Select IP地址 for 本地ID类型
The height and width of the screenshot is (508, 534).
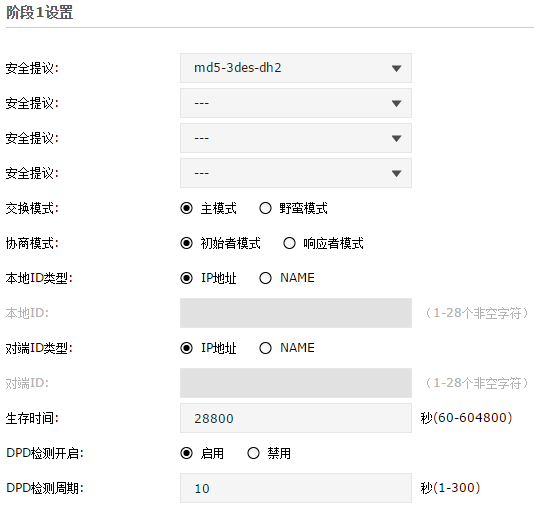click(x=186, y=278)
